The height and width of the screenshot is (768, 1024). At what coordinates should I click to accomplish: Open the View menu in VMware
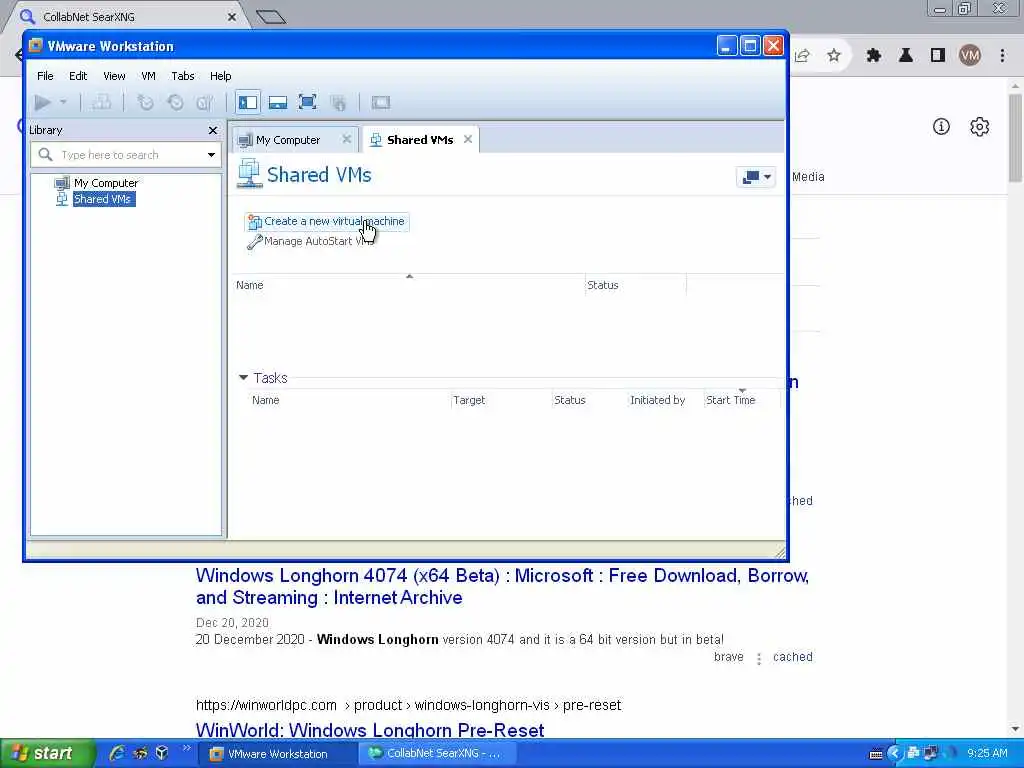point(114,76)
